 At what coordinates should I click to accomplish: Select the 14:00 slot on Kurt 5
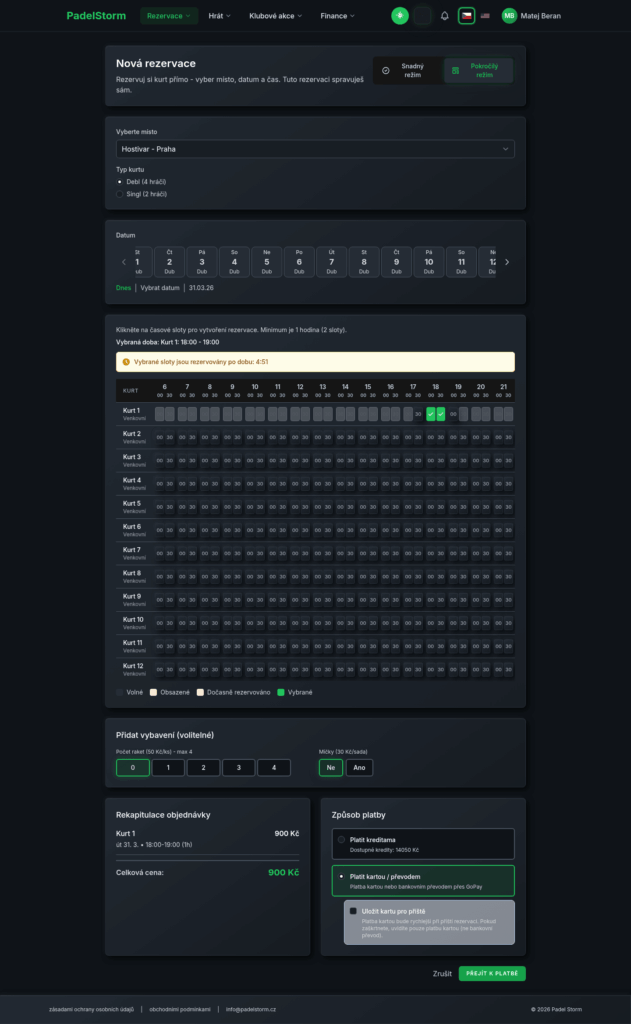coord(340,507)
